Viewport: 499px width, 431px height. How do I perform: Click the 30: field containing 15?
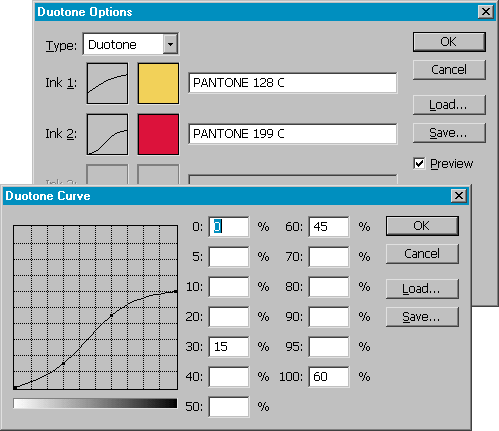click(229, 347)
